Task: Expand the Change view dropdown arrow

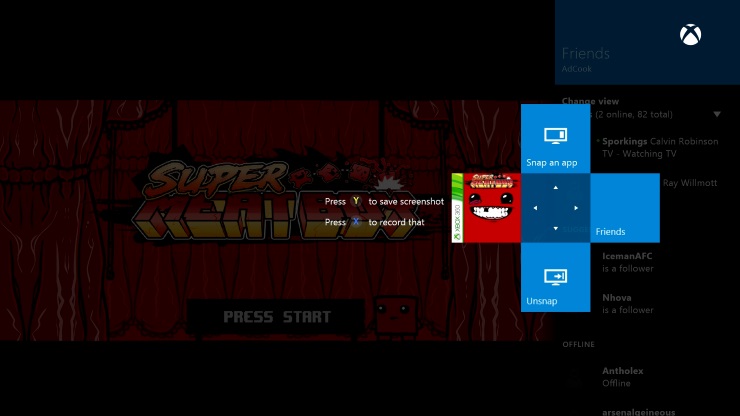Action: click(x=717, y=114)
